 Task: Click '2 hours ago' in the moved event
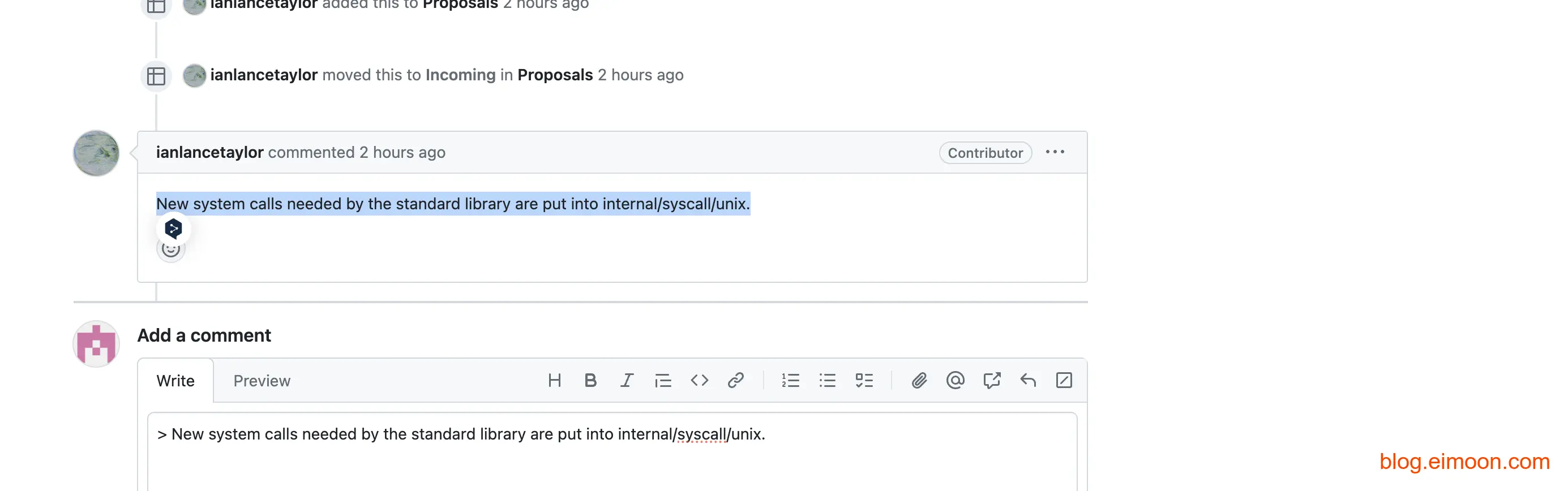click(640, 75)
